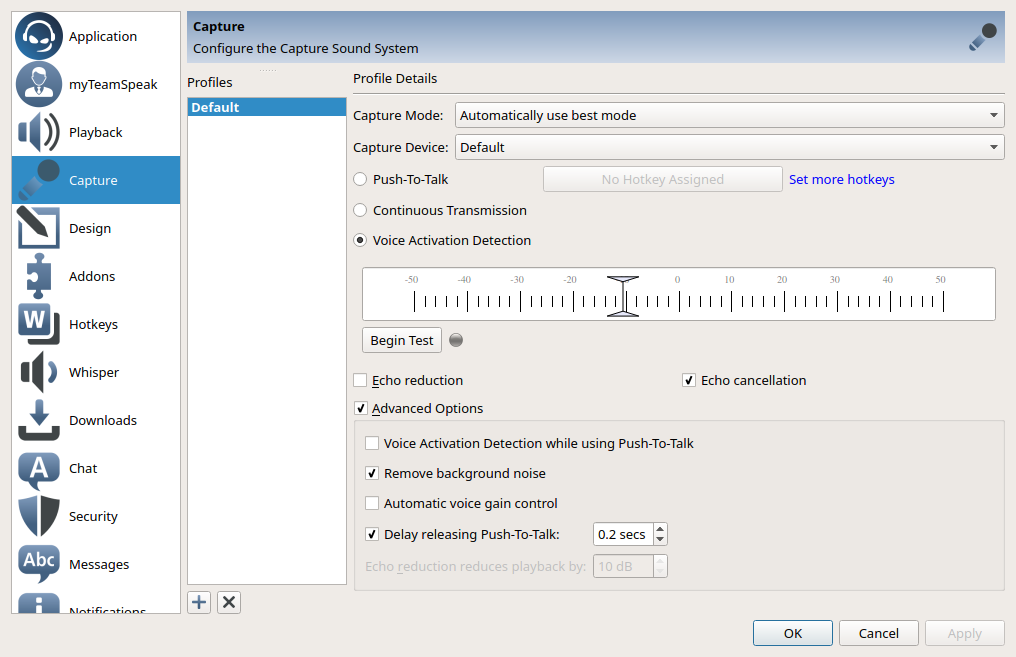
Task: Open the Application settings icon
Action: (x=39, y=36)
